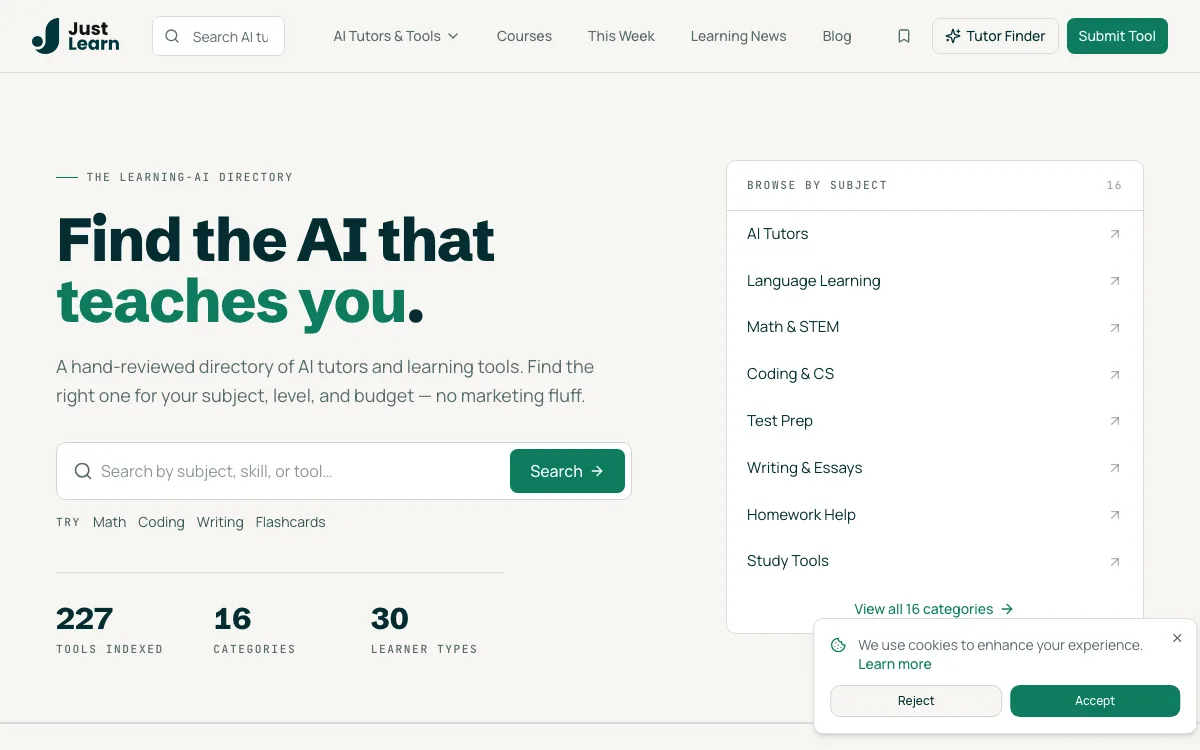Viewport: 1200px width, 750px height.
Task: Accept cookies in the banner
Action: (1095, 701)
